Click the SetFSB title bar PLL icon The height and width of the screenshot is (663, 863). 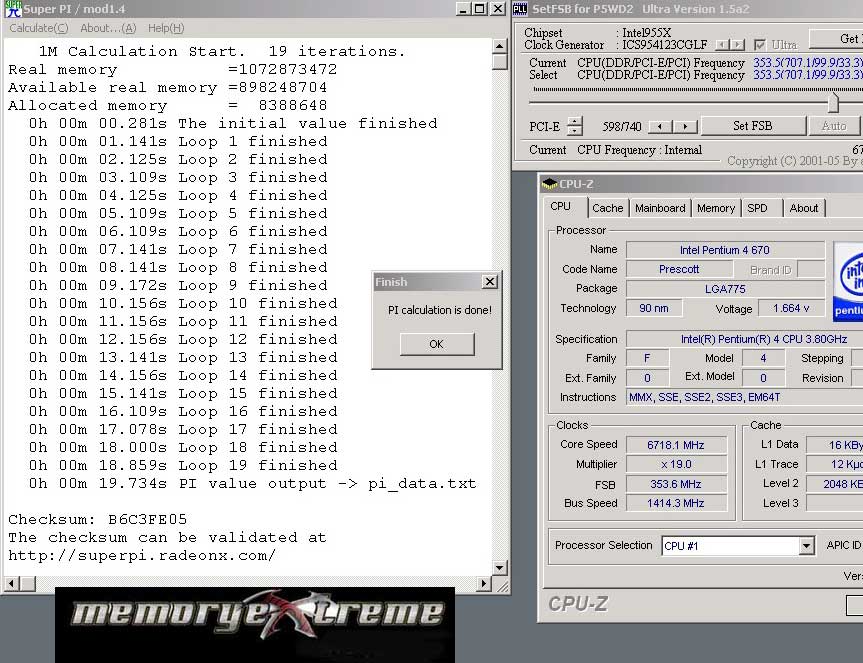click(x=520, y=9)
